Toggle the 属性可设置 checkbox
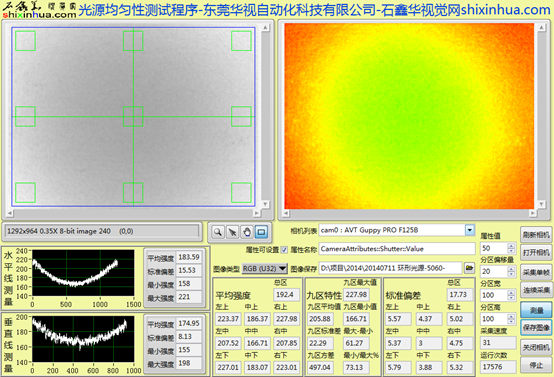 click(x=284, y=250)
